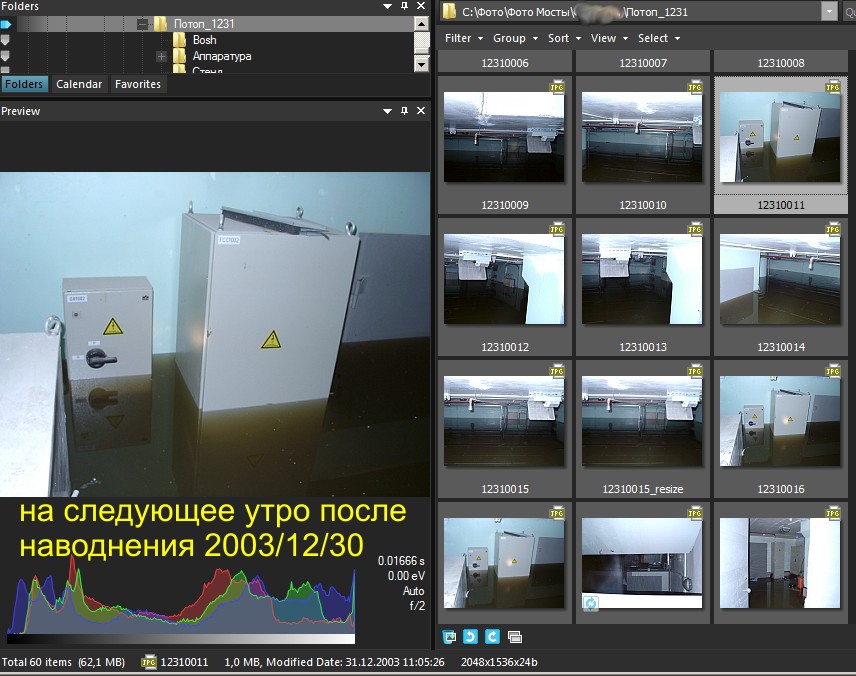This screenshot has width=856, height=676.
Task: Pin the Folders panel with pushpin icon
Action: (x=405, y=6)
